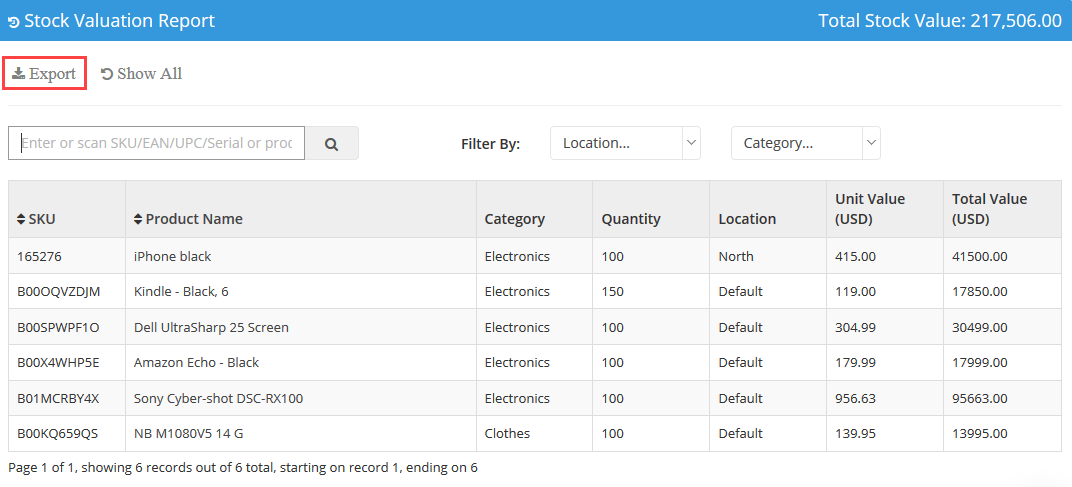Open the Location filter dropdown
The width and height of the screenshot is (1072, 487).
[625, 143]
